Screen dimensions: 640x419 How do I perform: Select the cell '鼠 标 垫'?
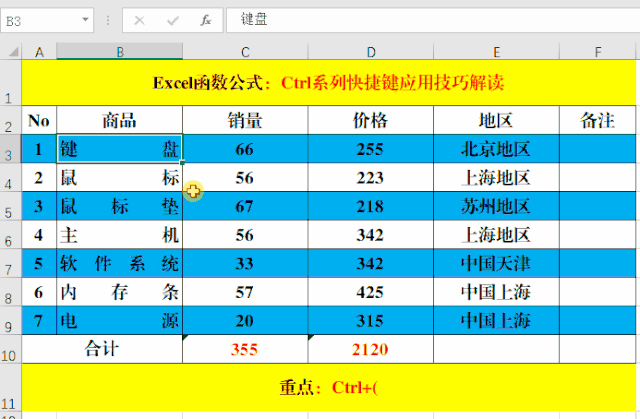[x=120, y=206]
